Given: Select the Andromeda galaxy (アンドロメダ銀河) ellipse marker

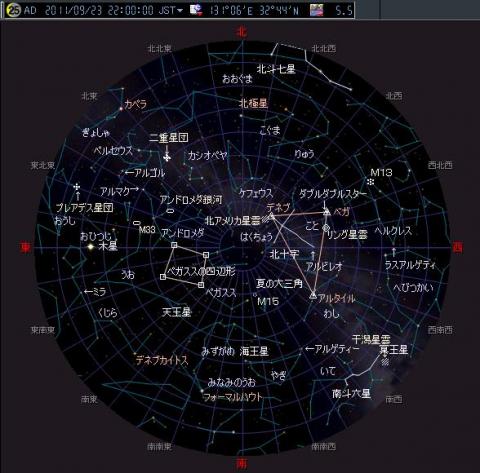Looking at the screenshot, I should 170,211.
